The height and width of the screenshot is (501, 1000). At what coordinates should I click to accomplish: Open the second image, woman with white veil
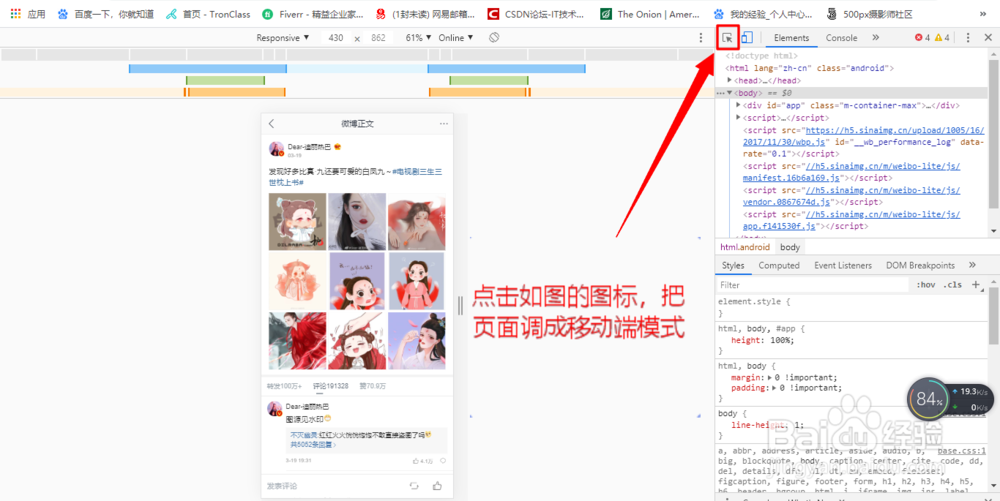click(357, 221)
